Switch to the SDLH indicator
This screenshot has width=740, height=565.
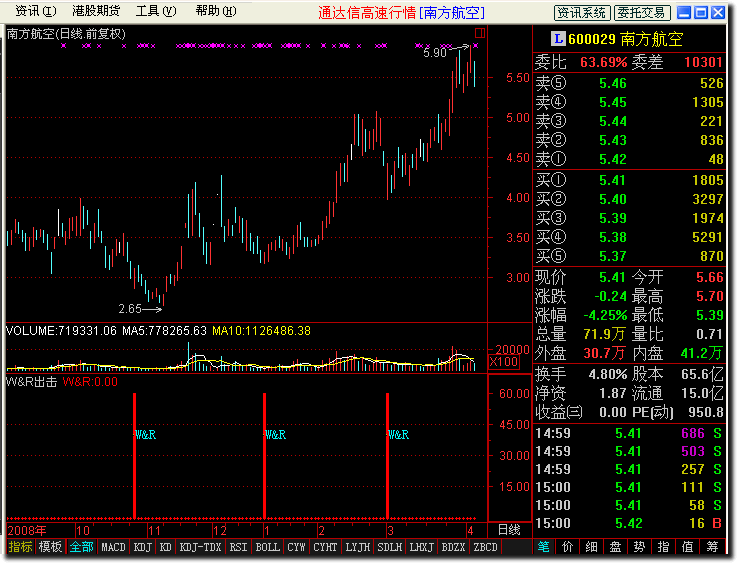pos(390,547)
